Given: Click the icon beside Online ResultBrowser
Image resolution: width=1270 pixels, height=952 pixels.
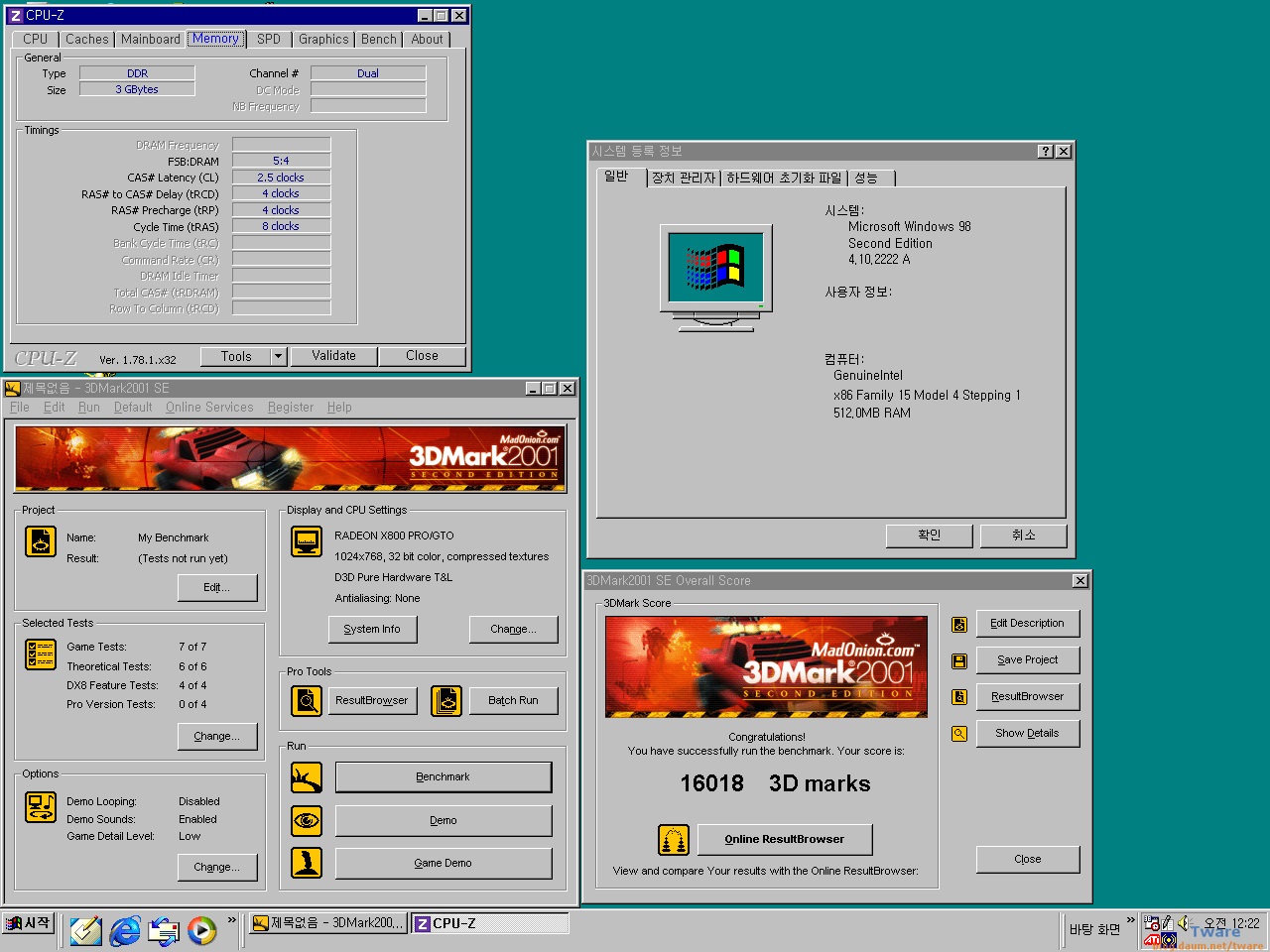Looking at the screenshot, I should click(x=674, y=840).
